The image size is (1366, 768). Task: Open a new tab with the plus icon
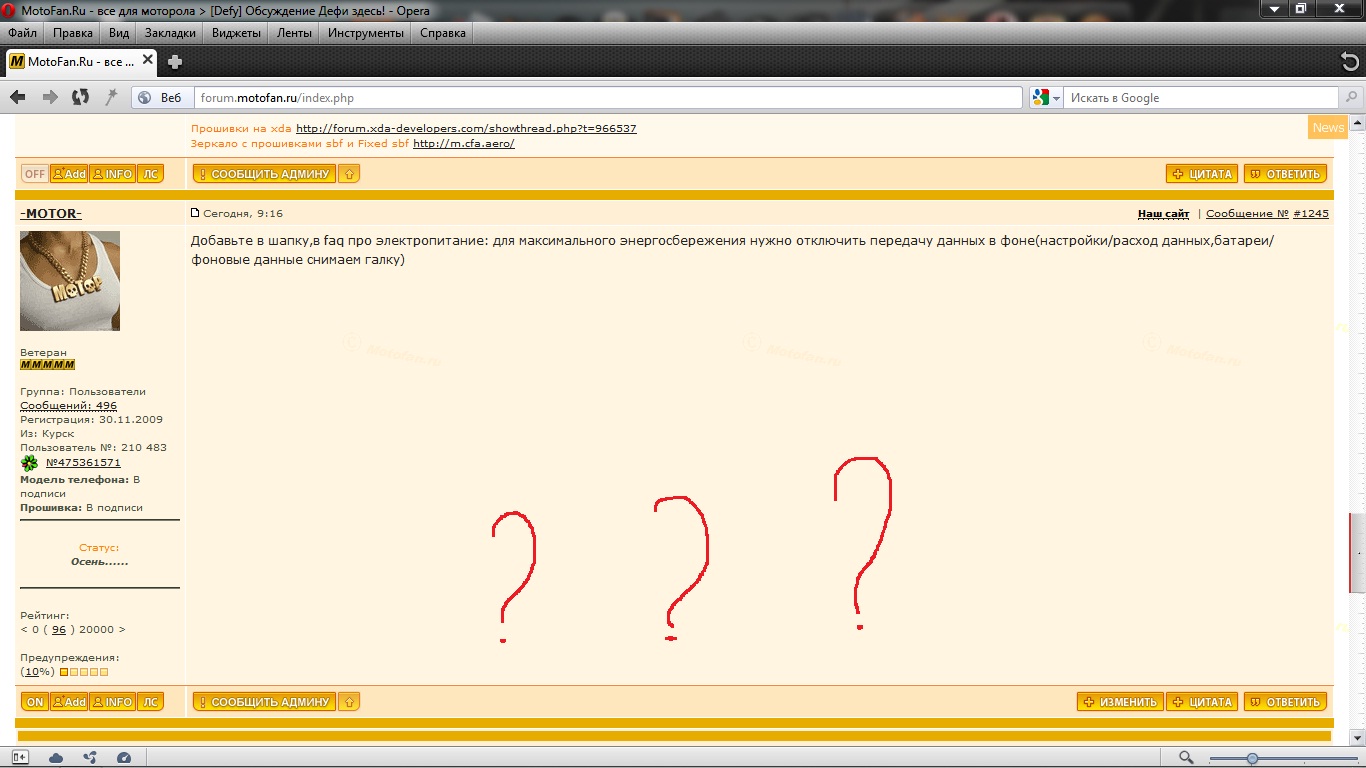coord(175,62)
